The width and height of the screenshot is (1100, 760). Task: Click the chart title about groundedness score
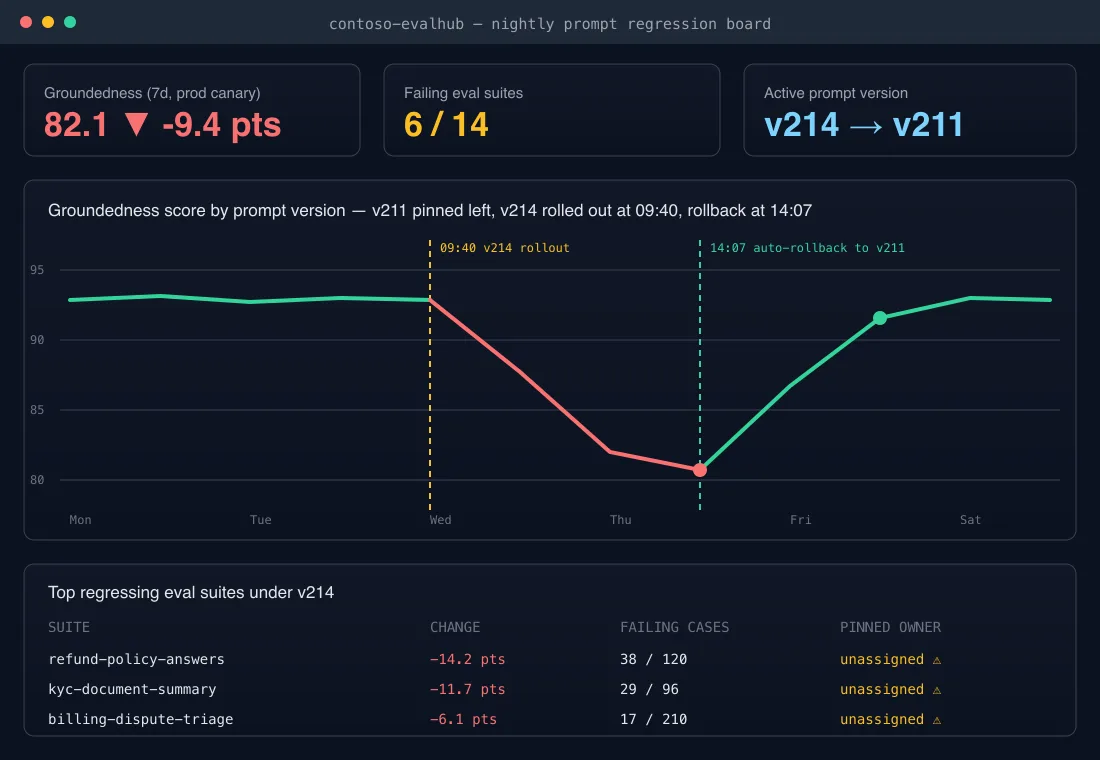(429, 211)
